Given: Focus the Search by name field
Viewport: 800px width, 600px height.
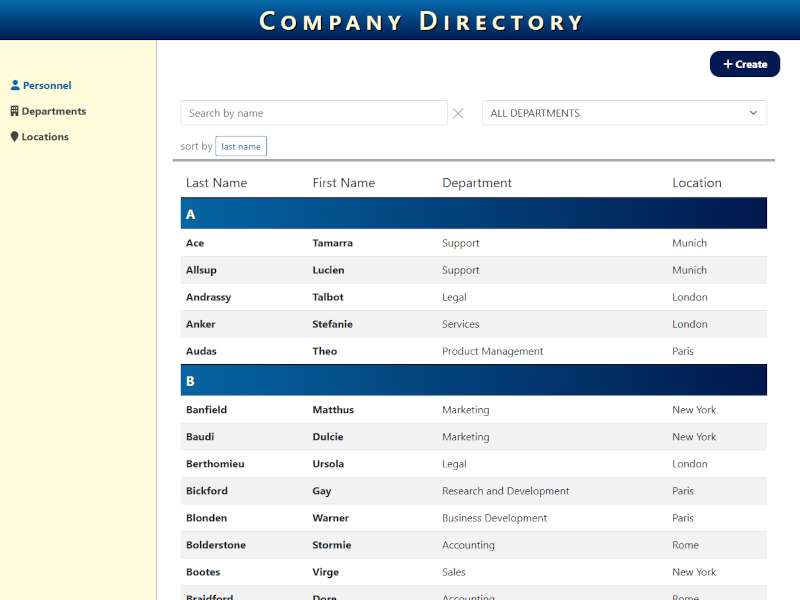Looking at the screenshot, I should [313, 113].
